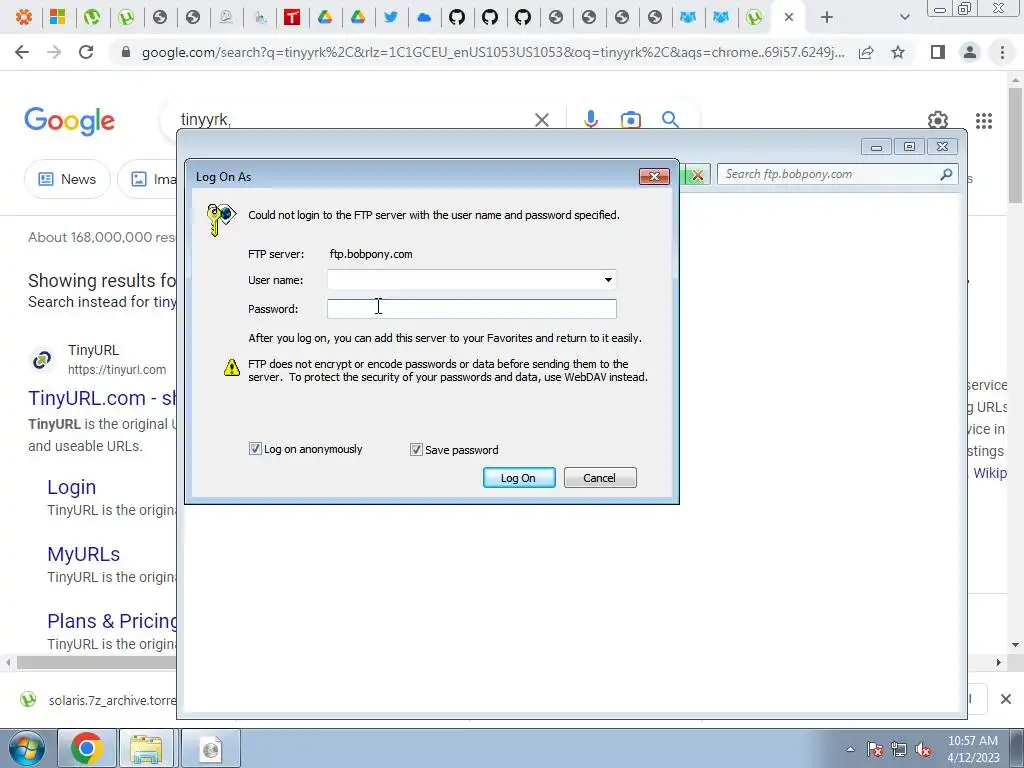Open the Login sitelink
1024x768 pixels.
[x=72, y=487]
